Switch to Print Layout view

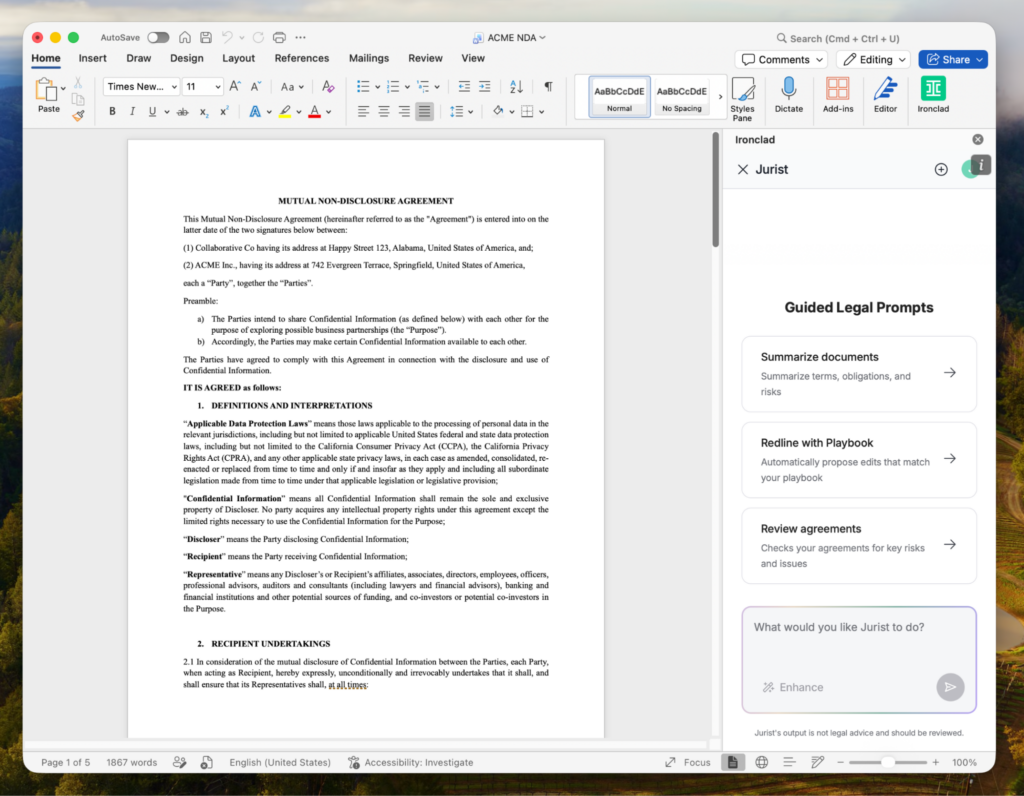click(733, 762)
